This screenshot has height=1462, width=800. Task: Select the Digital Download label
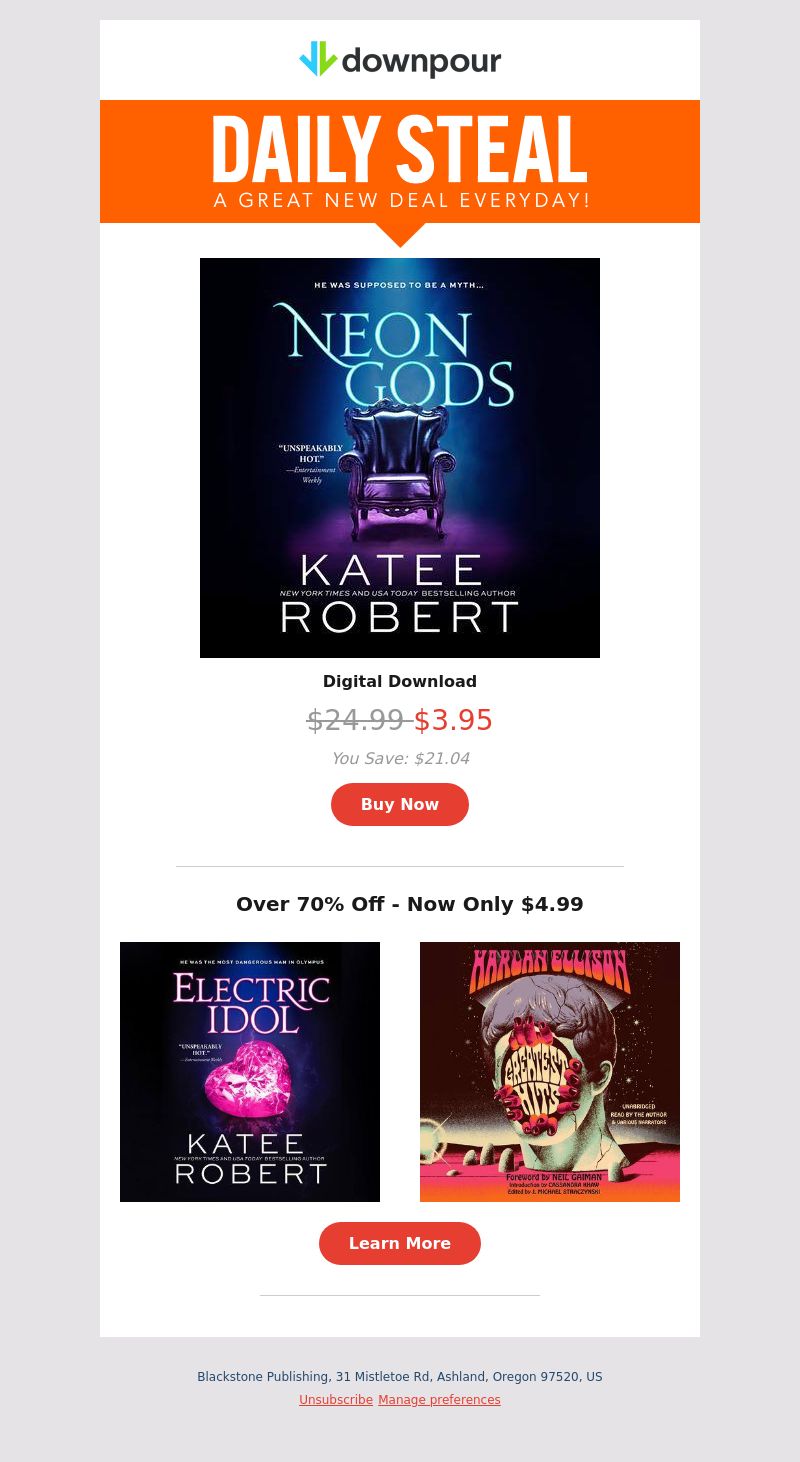pos(400,681)
